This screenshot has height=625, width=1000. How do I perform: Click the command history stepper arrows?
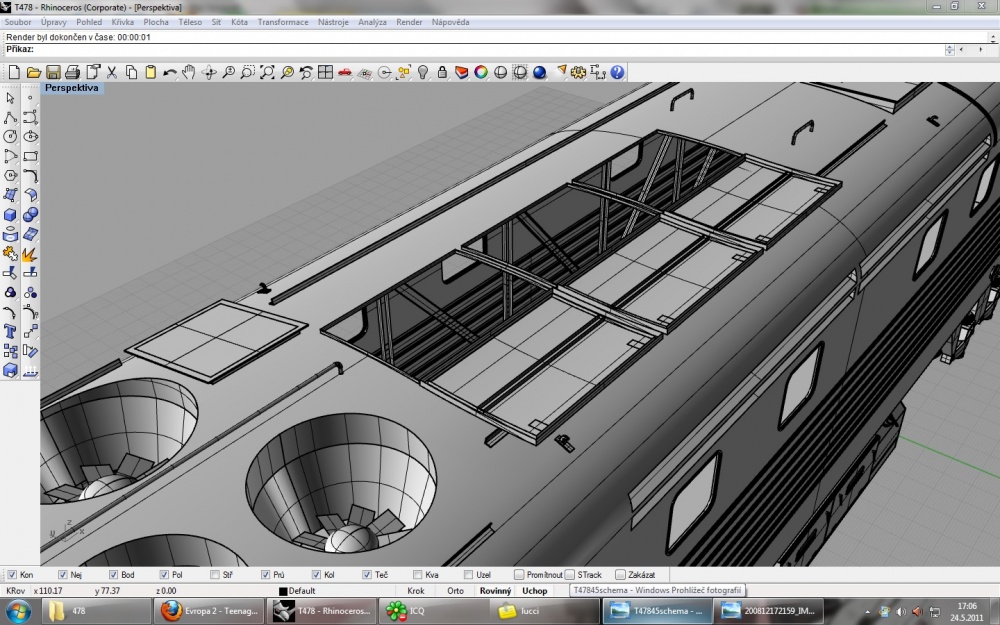950,50
